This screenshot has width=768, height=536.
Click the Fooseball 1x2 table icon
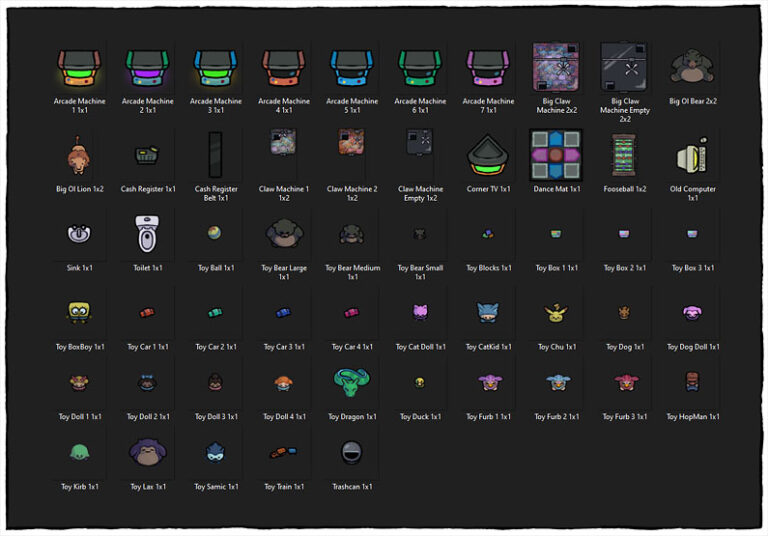[624, 155]
